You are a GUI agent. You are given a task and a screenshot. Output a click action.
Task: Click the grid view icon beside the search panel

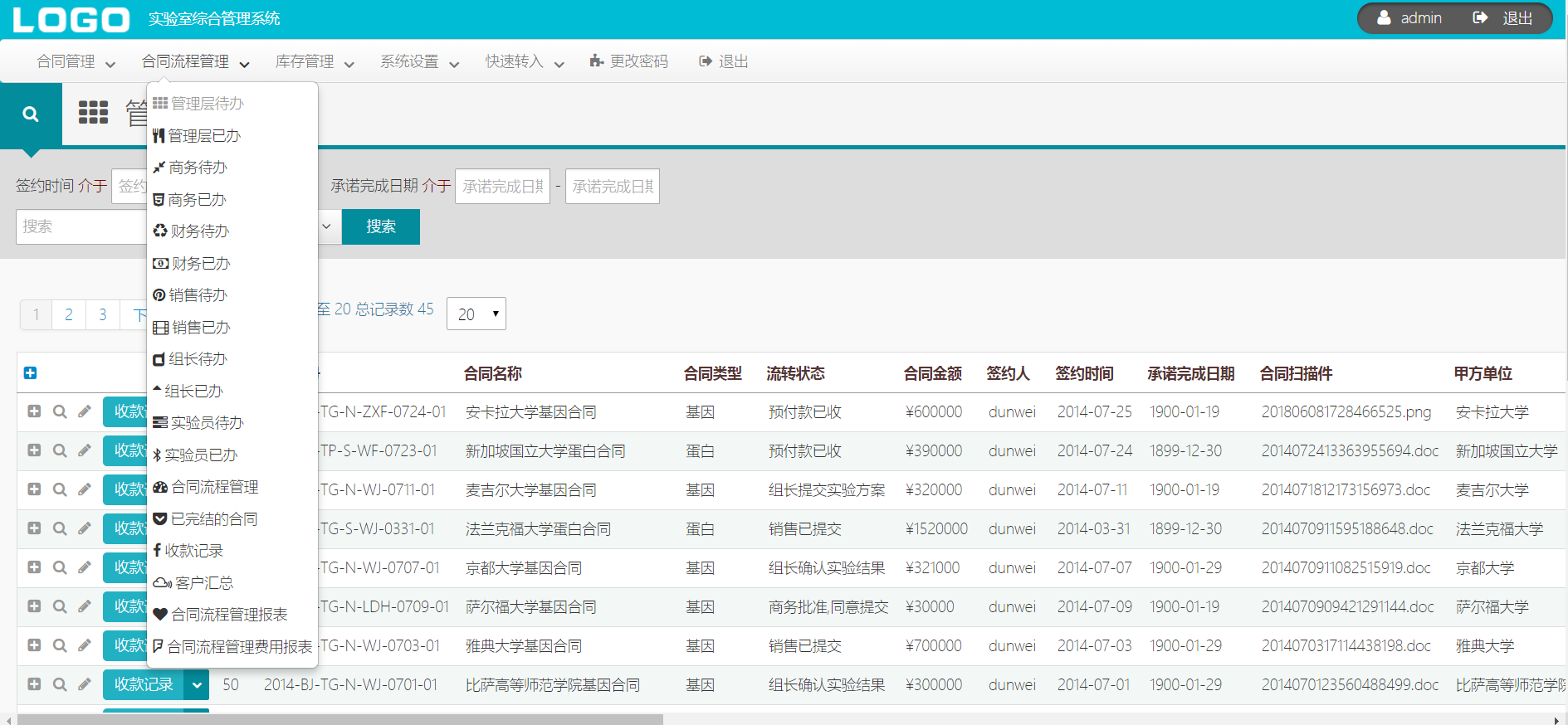[93, 112]
